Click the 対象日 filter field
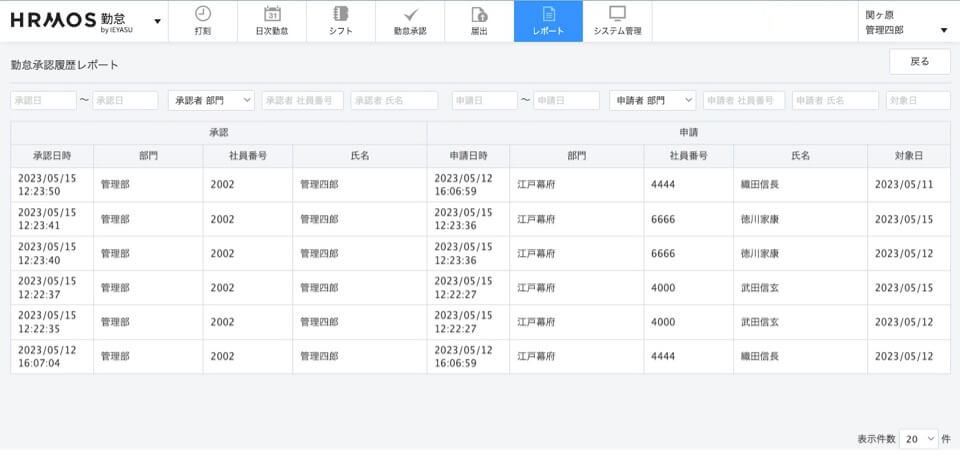960x468 pixels. 917,101
